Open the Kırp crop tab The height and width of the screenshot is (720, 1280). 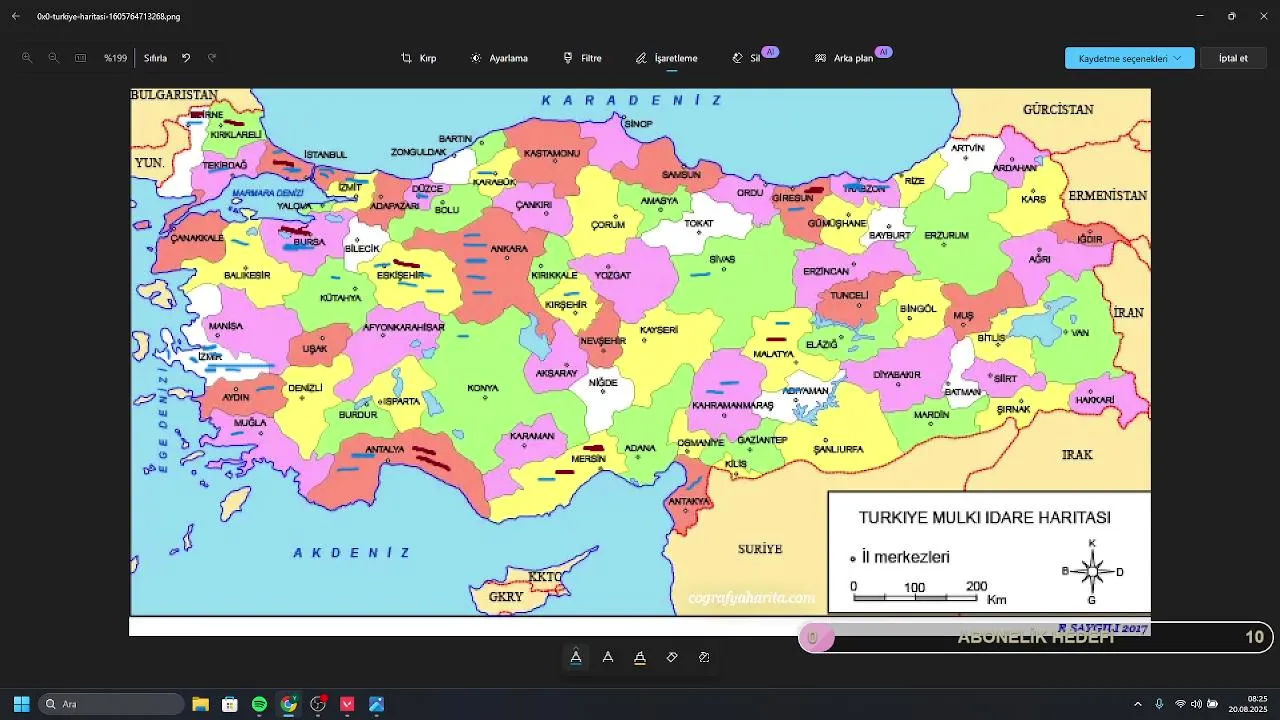418,58
